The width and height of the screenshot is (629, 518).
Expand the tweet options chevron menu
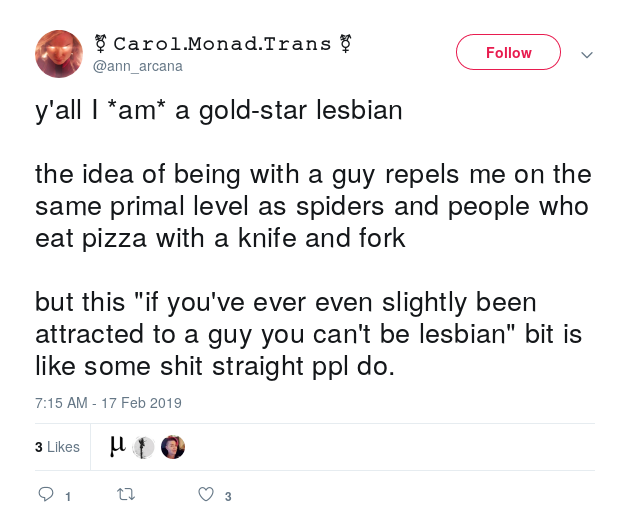tap(587, 55)
